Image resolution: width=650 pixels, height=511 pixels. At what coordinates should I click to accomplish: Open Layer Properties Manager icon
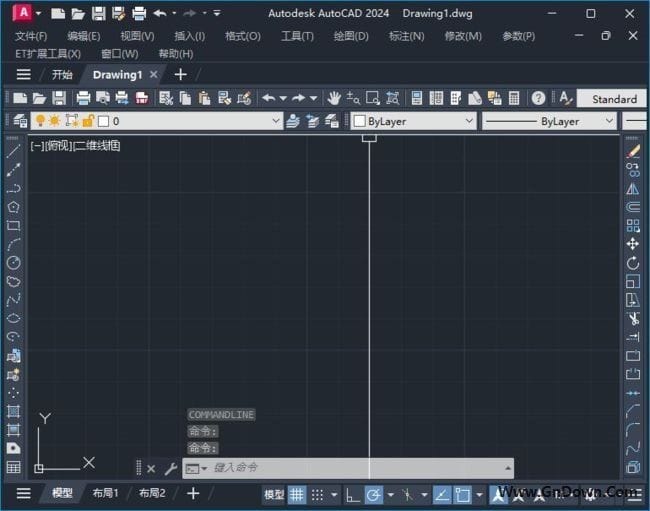[19, 121]
